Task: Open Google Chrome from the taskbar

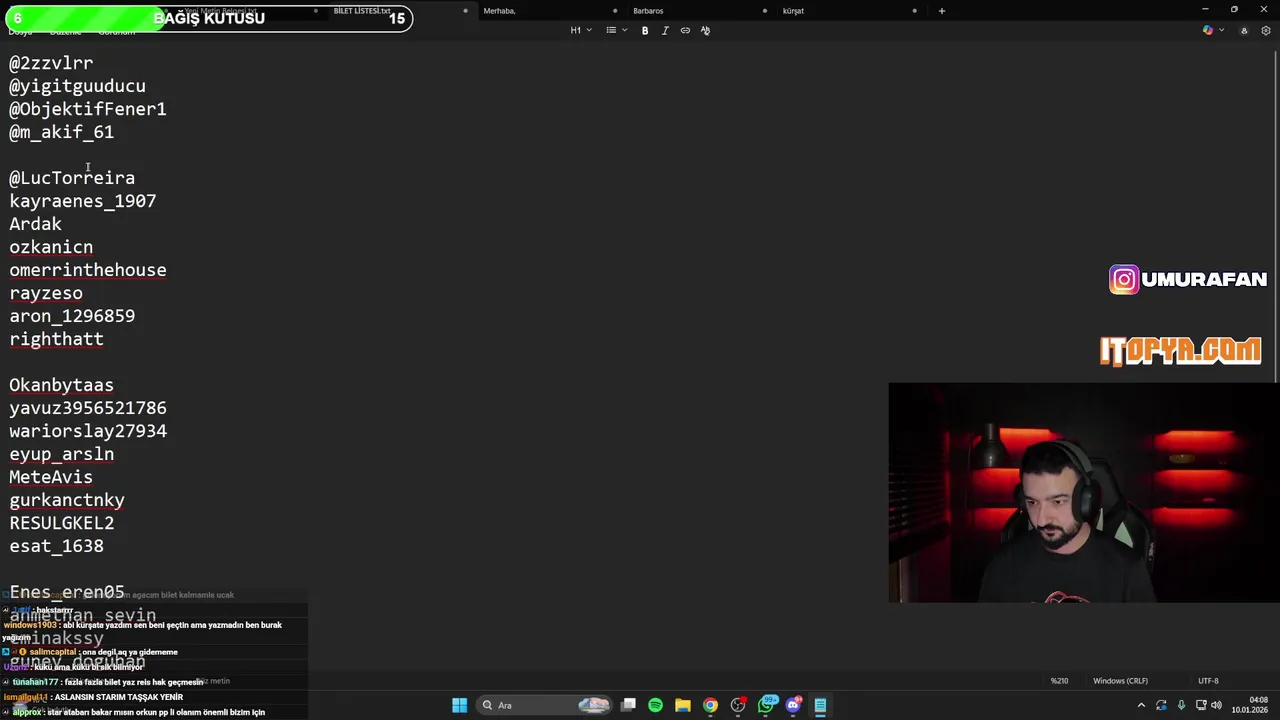Action: pyautogui.click(x=710, y=705)
